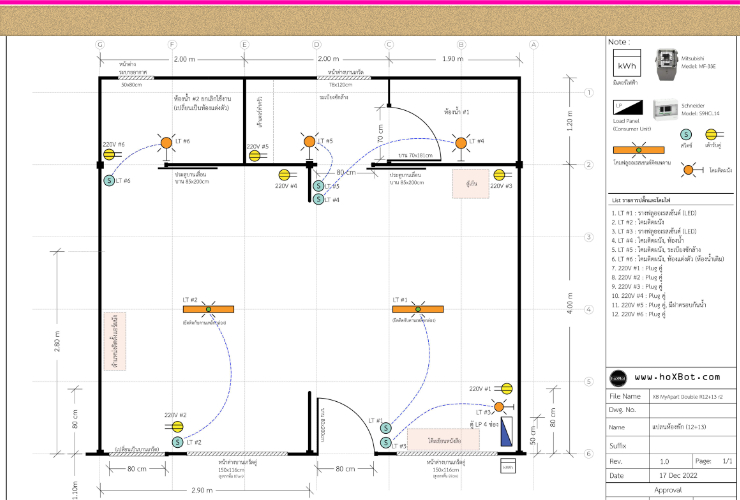Select the 220V #1 outlet symbol
Image resolution: width=740 pixels, height=500 pixels.
[x=506, y=388]
